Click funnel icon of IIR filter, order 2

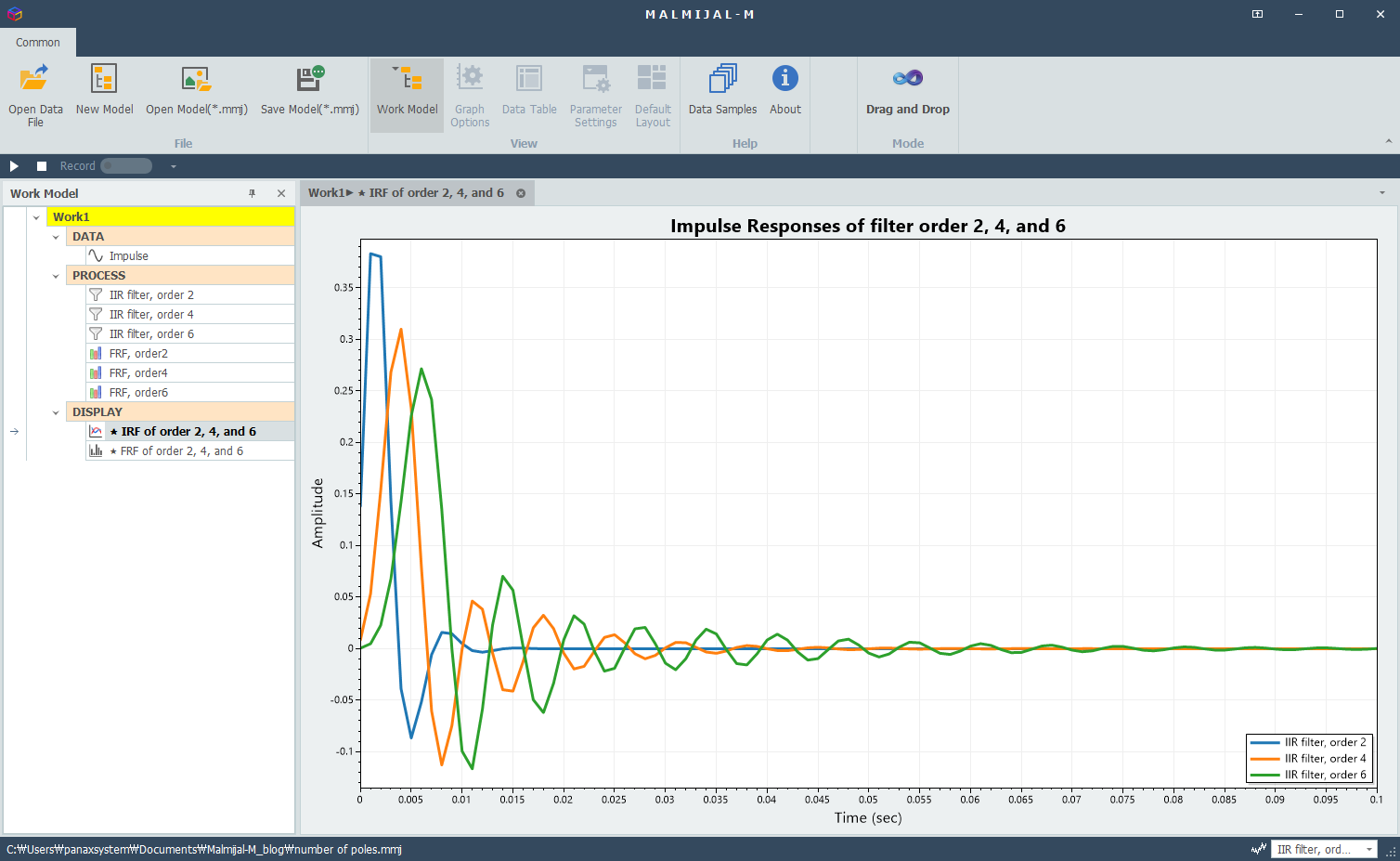coord(96,294)
